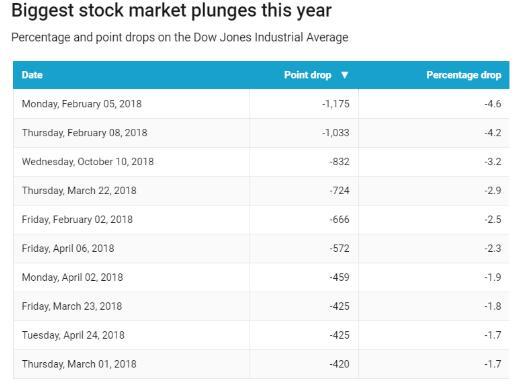Screen dimensions: 520x388
Task: Select the Friday, March 23, 2018 row
Action: [x=261, y=306]
